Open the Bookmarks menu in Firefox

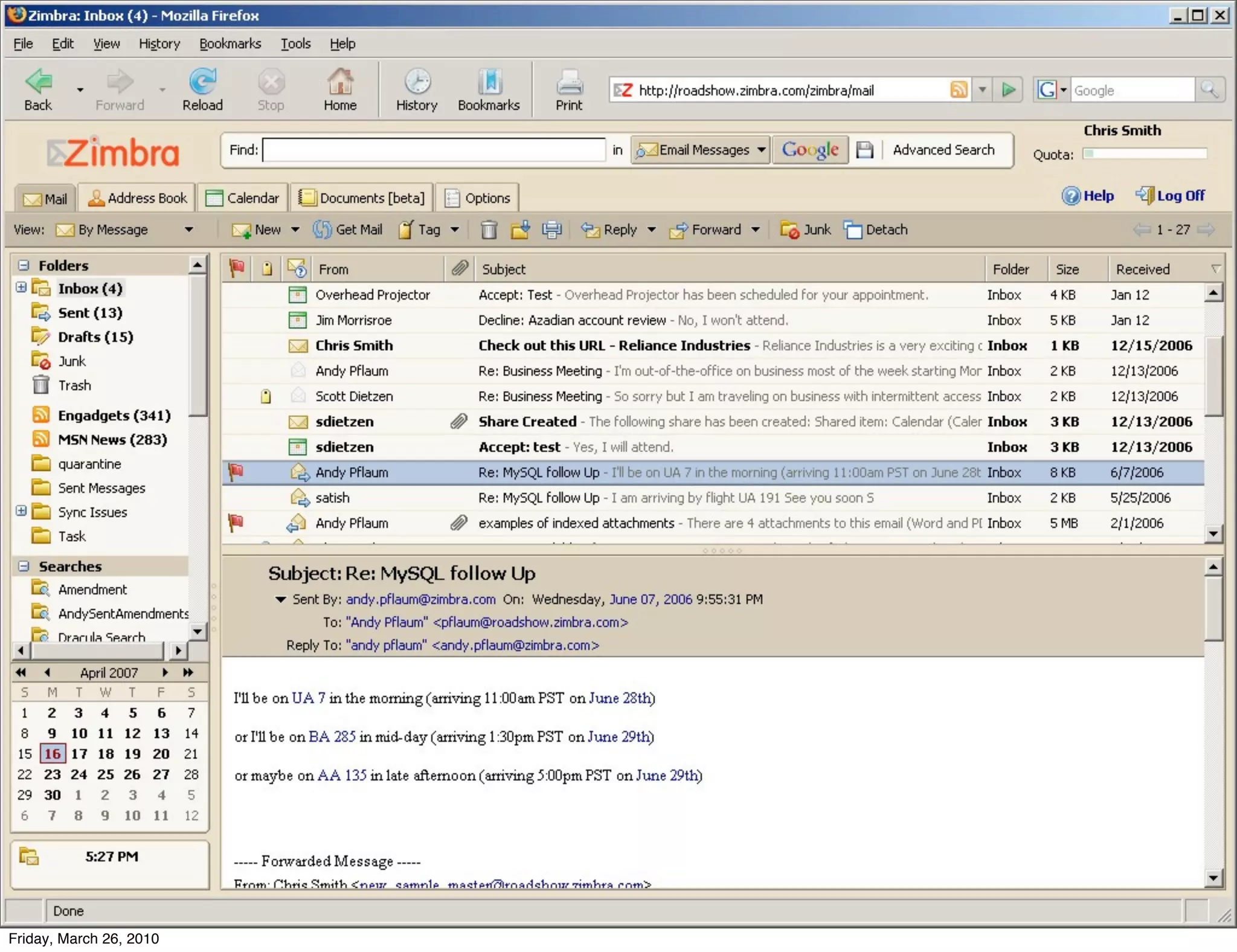coord(230,43)
